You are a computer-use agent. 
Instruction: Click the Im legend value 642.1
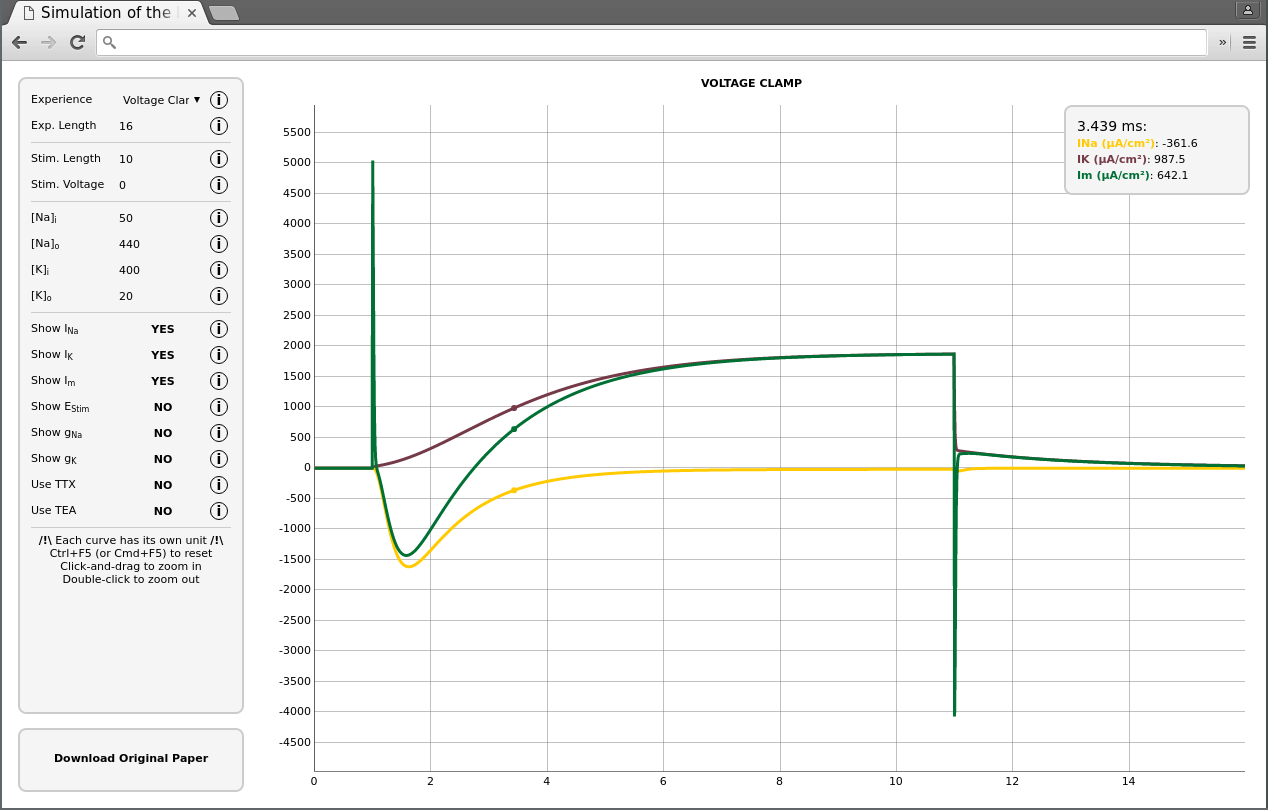click(1172, 176)
